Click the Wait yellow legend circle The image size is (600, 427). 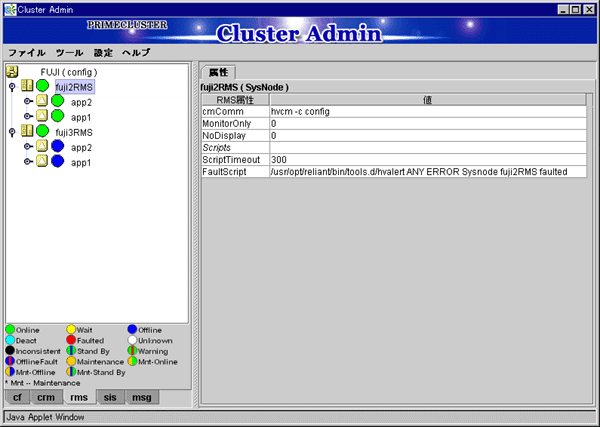[x=71, y=329]
